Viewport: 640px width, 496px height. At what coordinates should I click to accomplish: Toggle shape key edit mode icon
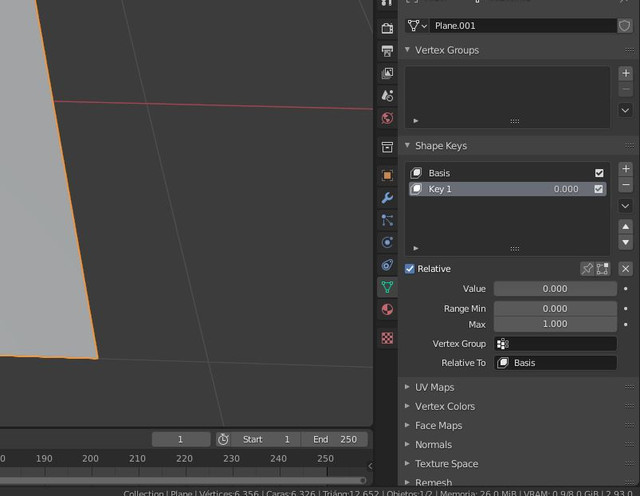tap(602, 269)
